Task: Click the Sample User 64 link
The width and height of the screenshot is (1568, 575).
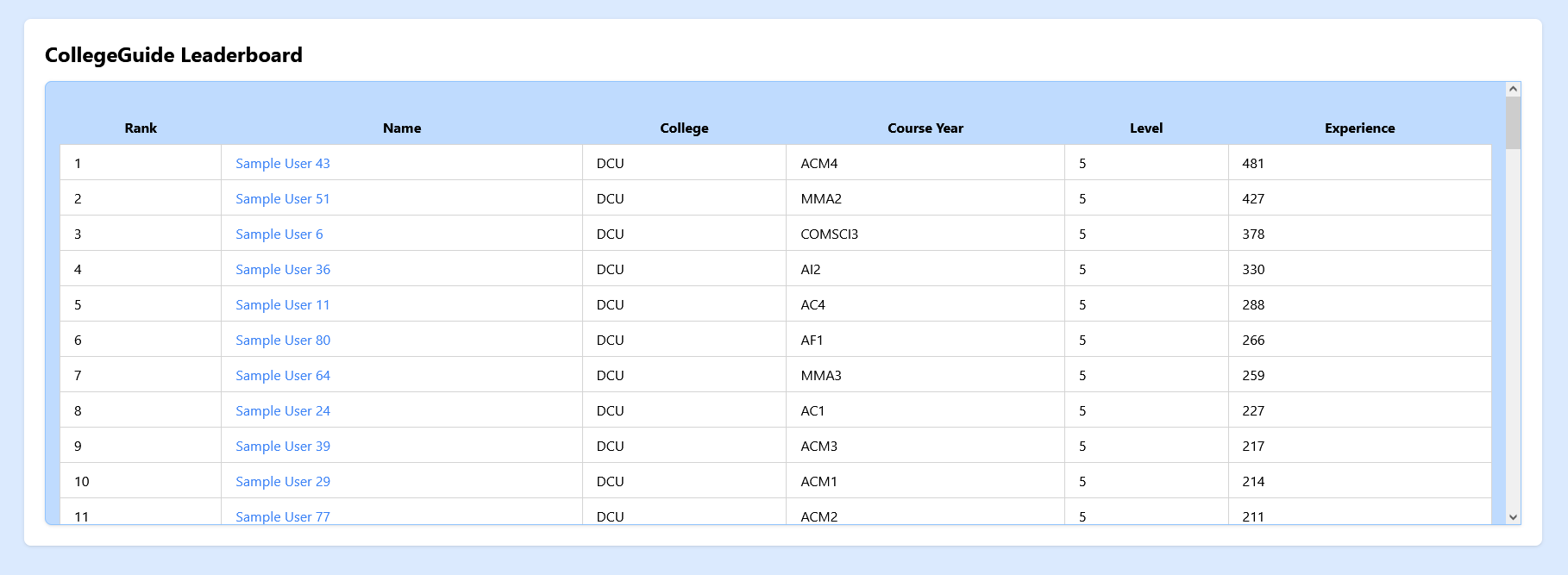Action: click(283, 375)
